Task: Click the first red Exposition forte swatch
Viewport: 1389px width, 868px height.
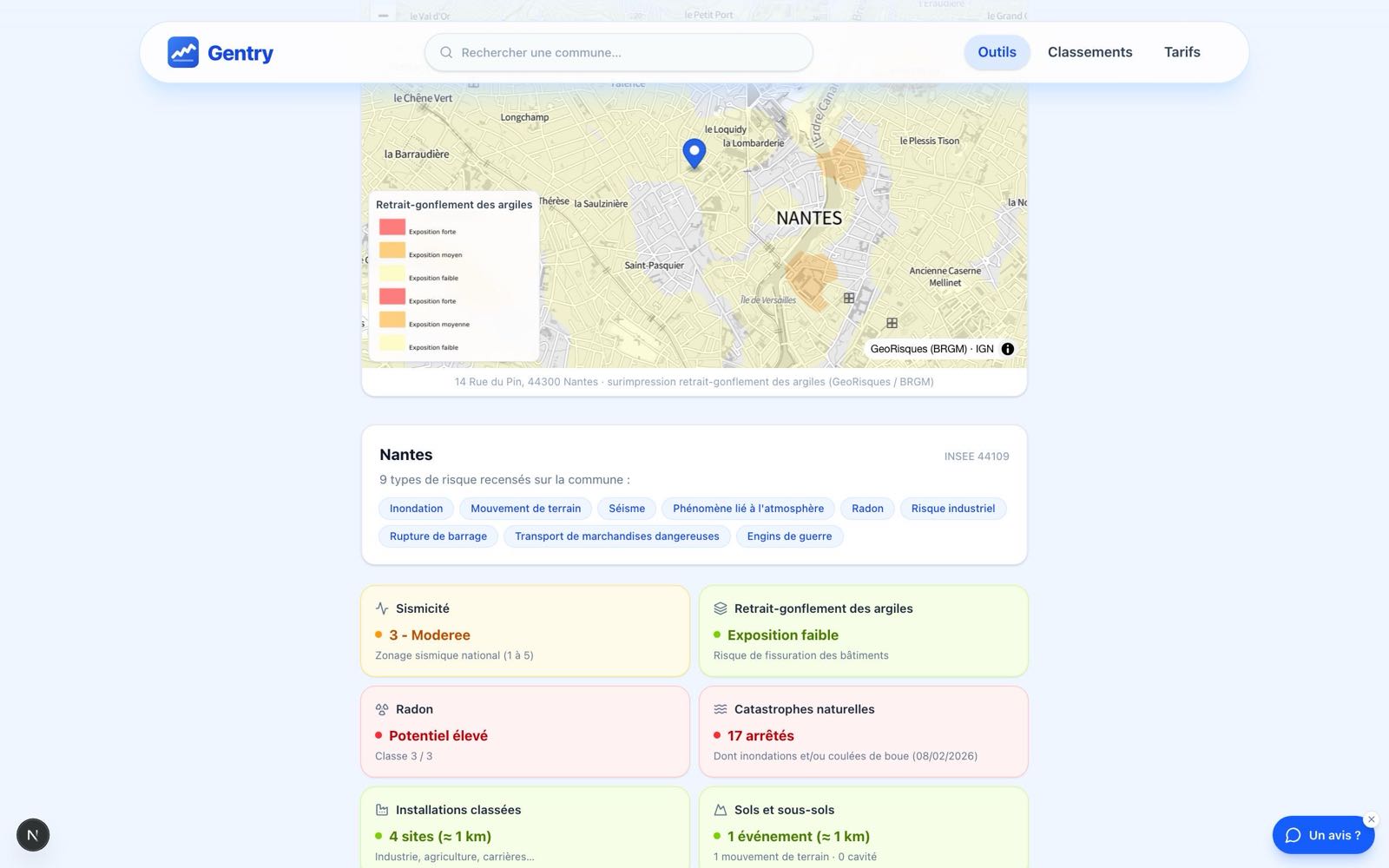Action: pos(392,227)
